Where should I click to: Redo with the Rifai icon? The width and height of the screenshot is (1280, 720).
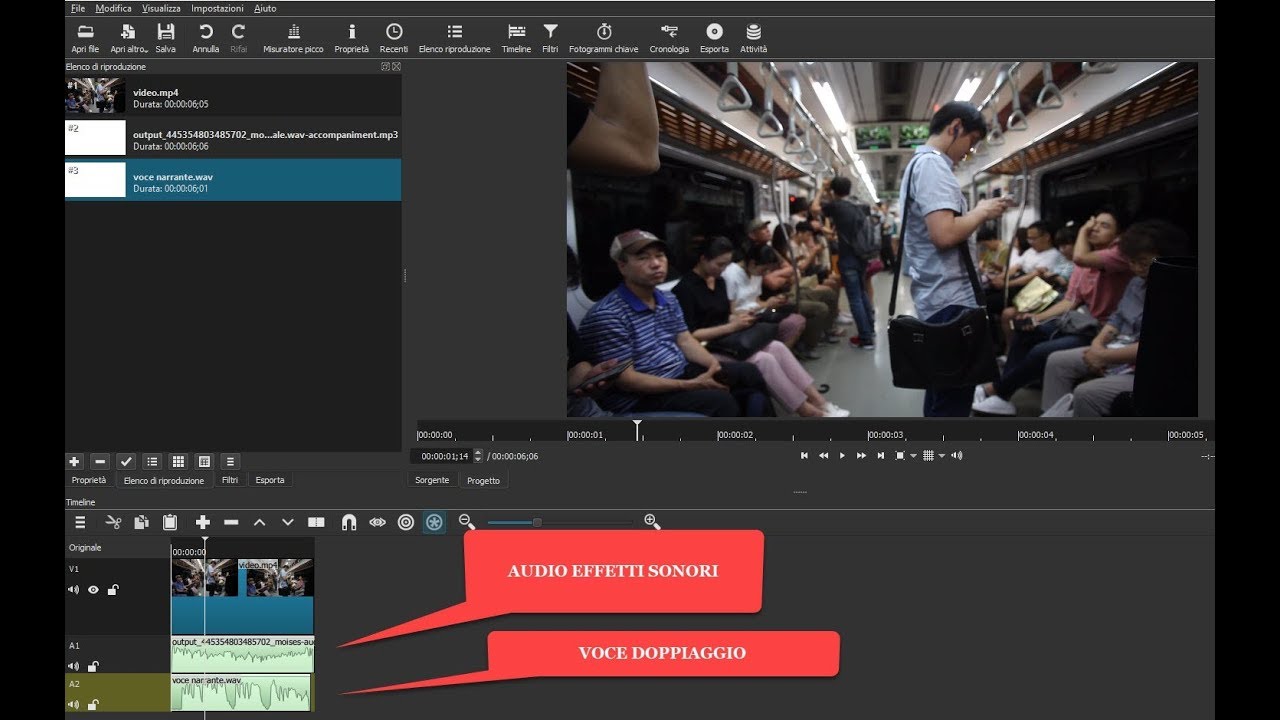pyautogui.click(x=238, y=38)
